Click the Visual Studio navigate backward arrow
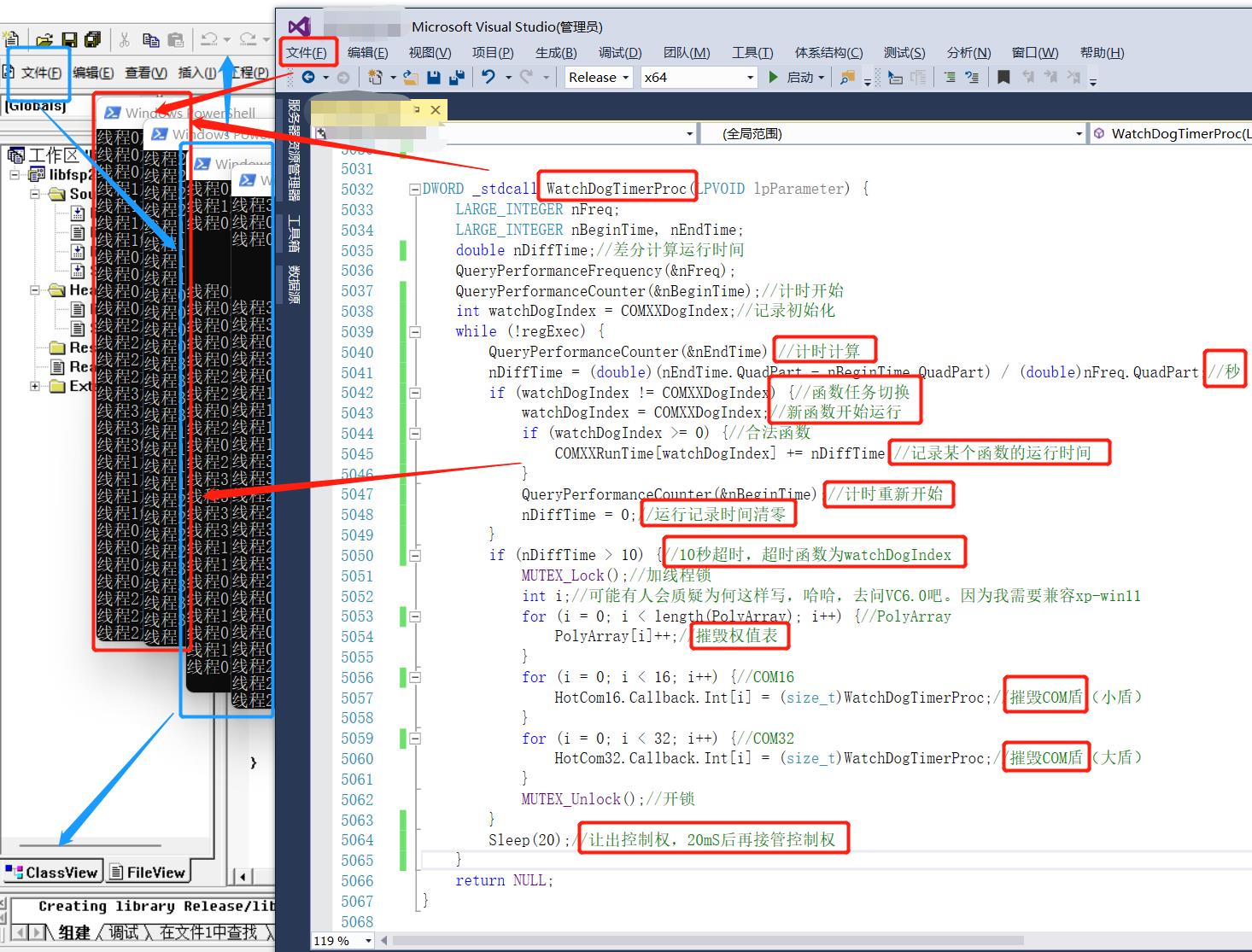This screenshot has width=1252, height=952. pos(308,78)
